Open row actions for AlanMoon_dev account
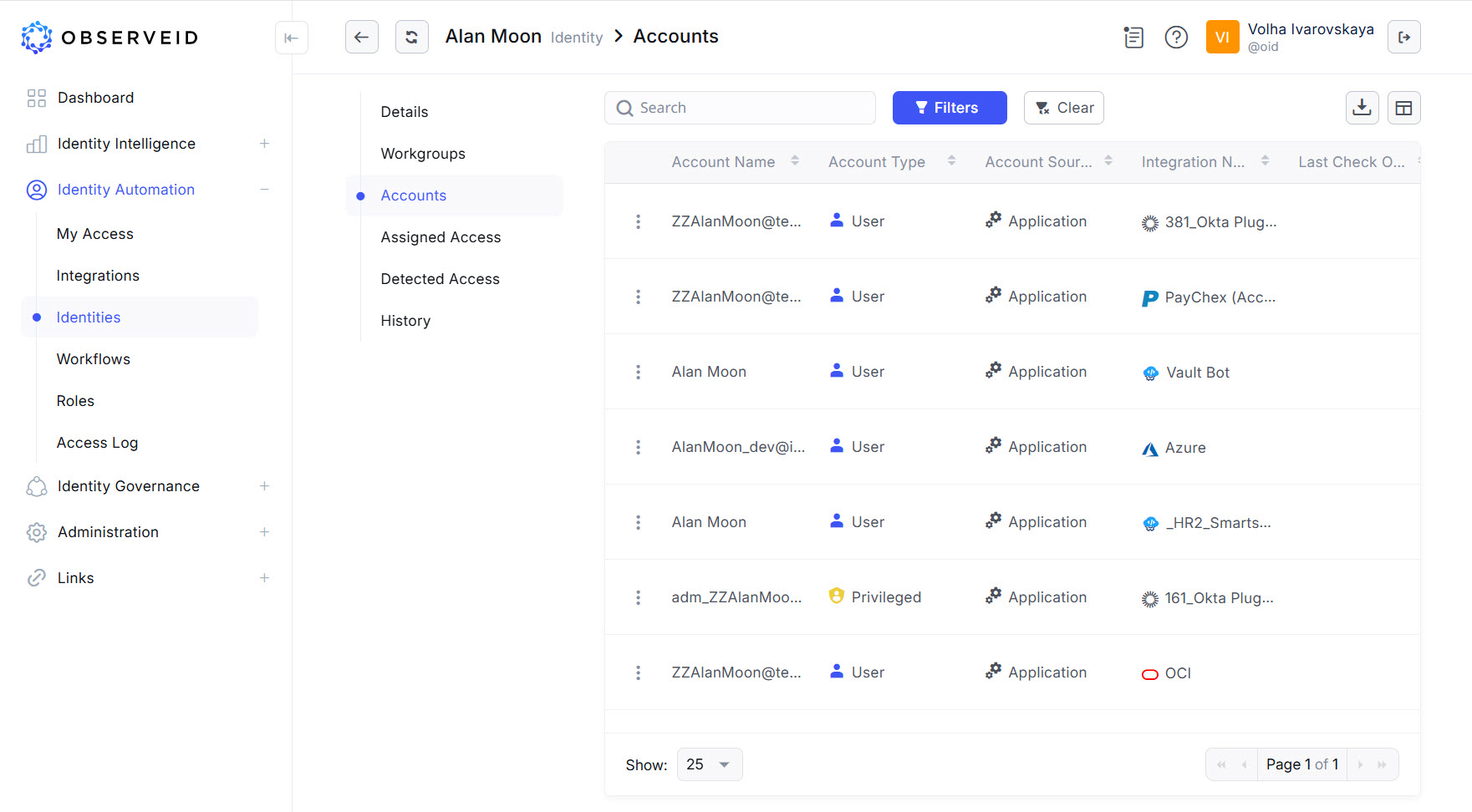 click(x=638, y=447)
